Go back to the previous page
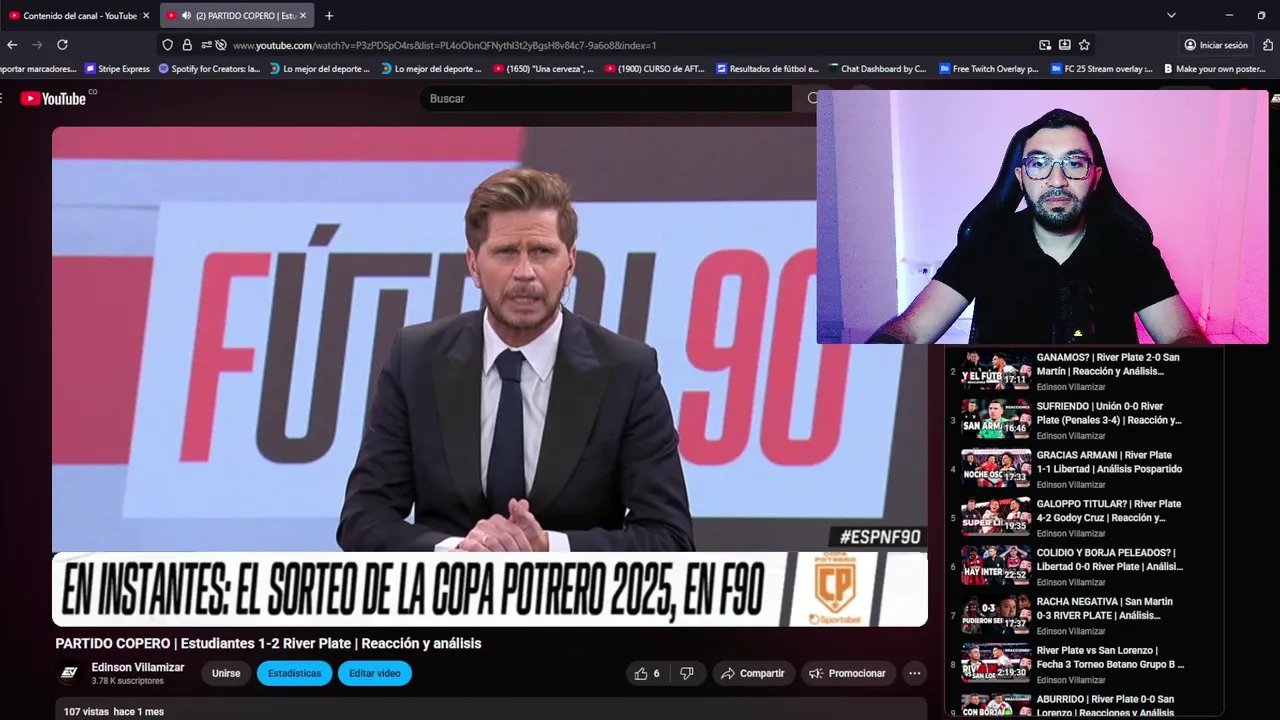 click(x=12, y=45)
